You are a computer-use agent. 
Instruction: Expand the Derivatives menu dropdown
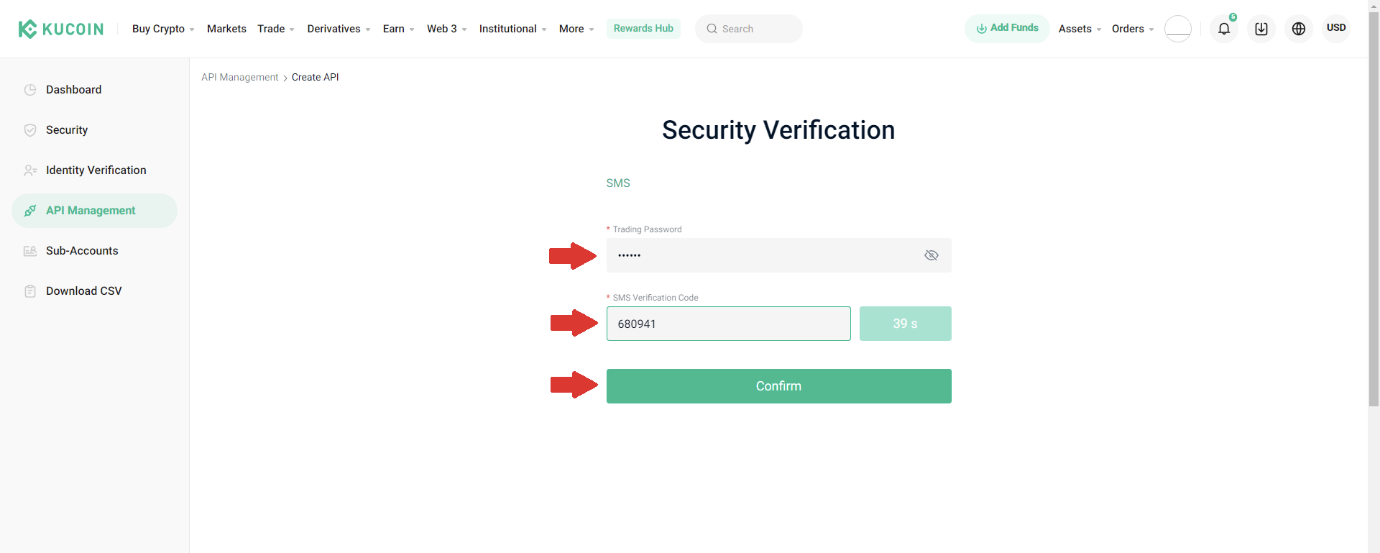(x=339, y=29)
